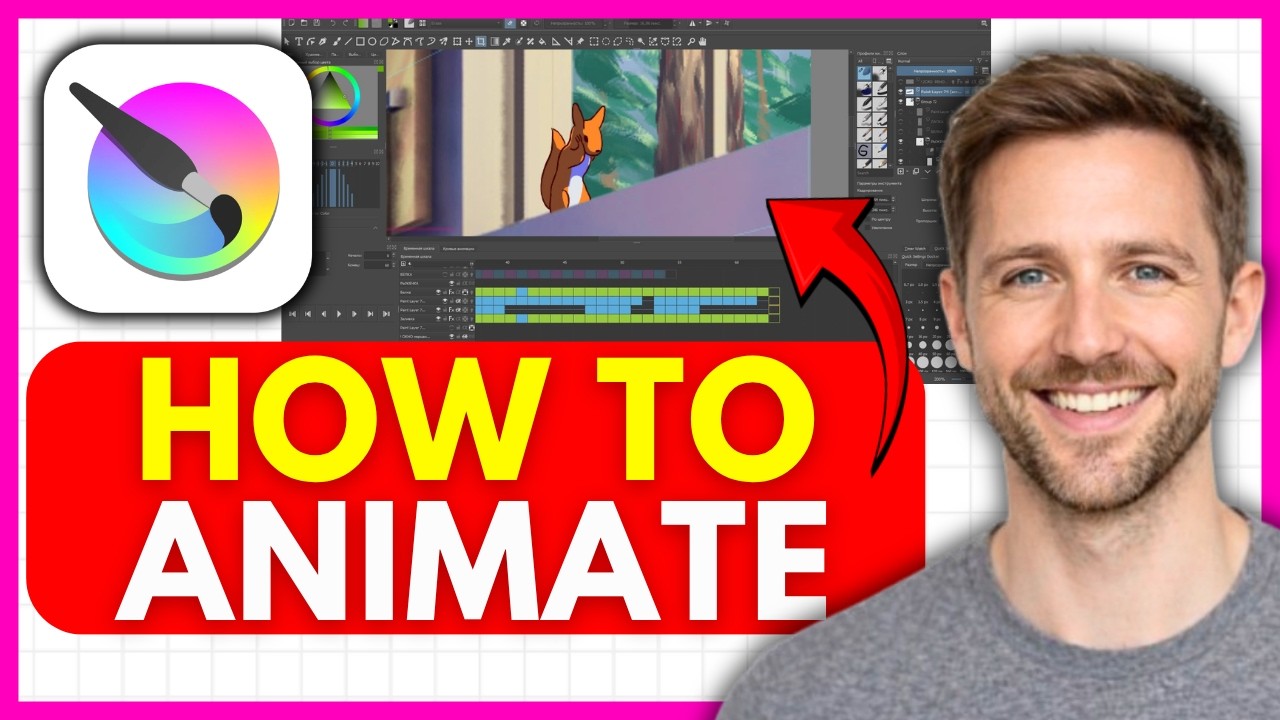Switch to 'Временная шкала' timeline tab
Screen dimensions: 1280x720
(x=419, y=248)
